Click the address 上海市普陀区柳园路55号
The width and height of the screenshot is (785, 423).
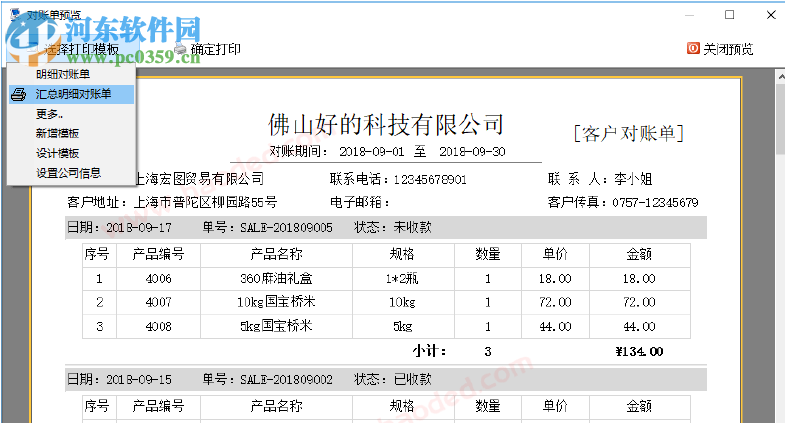coord(205,202)
